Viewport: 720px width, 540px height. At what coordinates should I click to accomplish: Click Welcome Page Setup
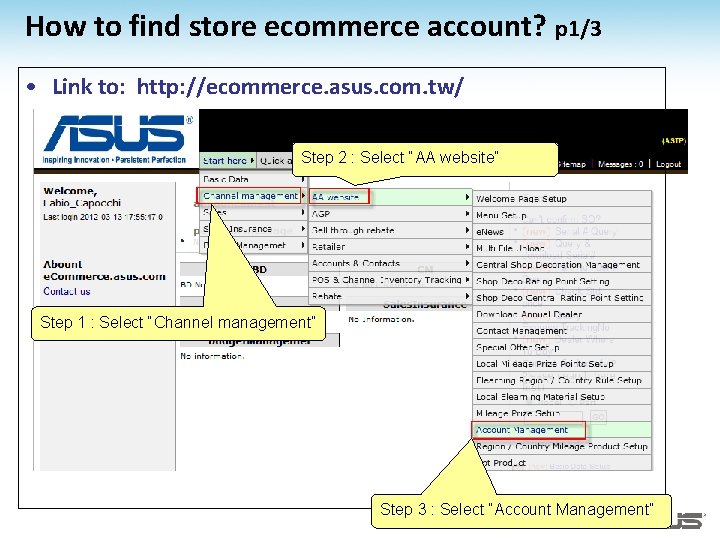click(x=562, y=199)
